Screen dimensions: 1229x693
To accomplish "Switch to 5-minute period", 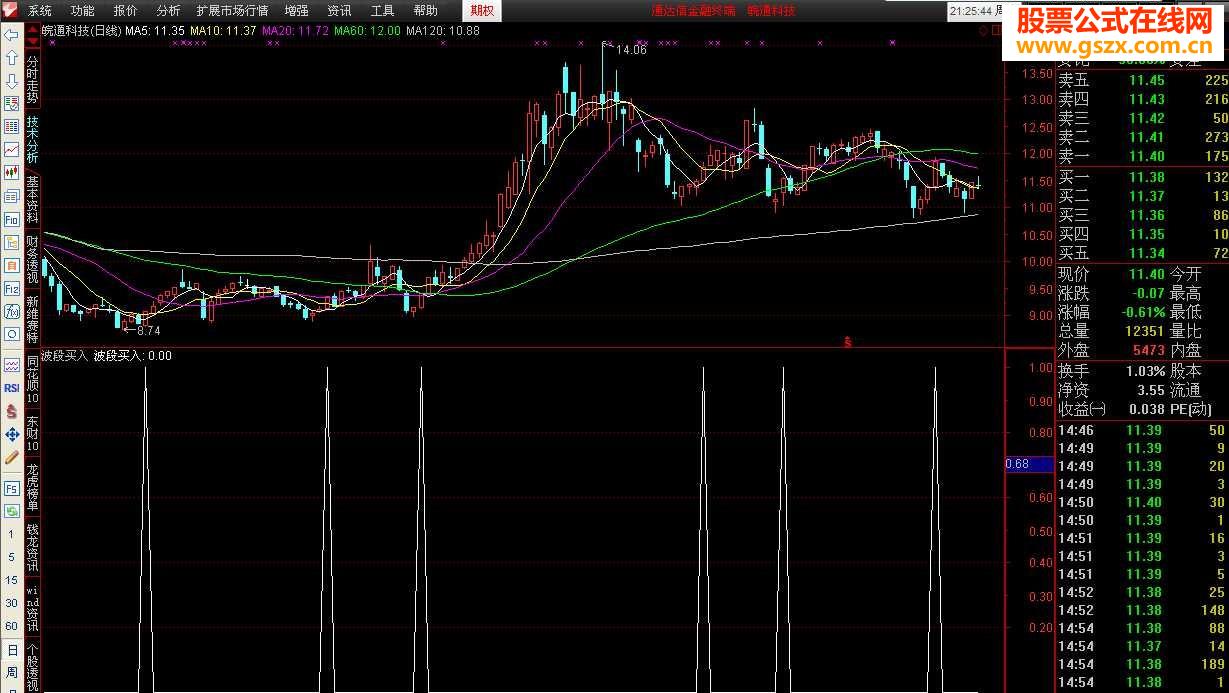I will (12, 557).
